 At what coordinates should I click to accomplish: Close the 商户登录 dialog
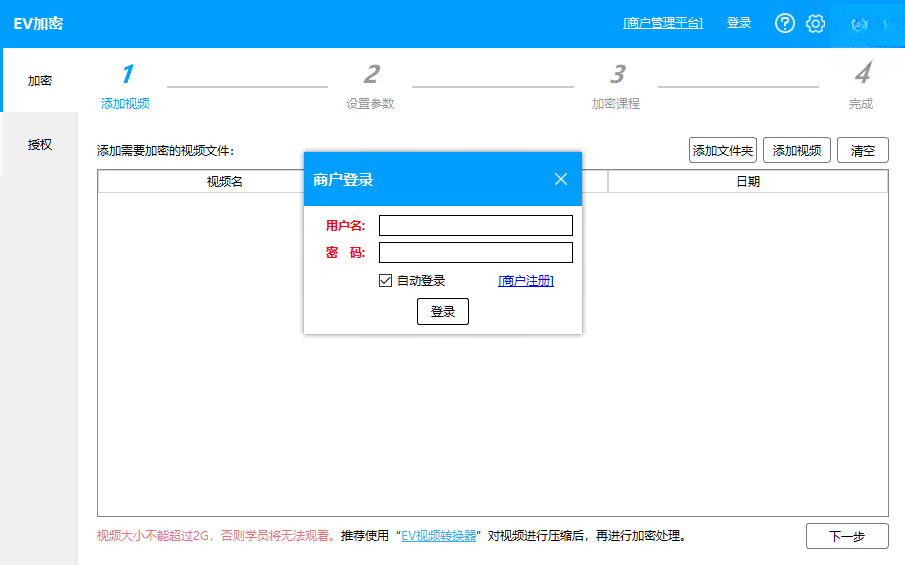(x=560, y=179)
